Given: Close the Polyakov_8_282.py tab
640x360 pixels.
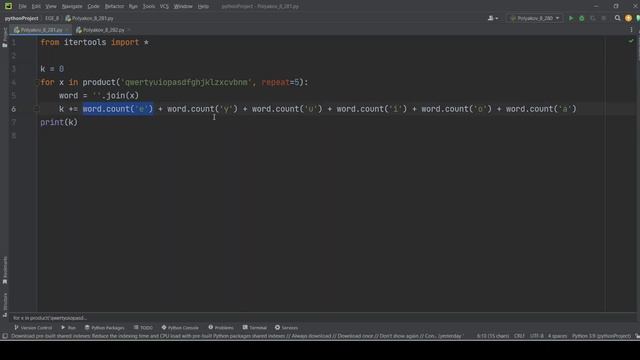Looking at the screenshot, I should coord(129,30).
